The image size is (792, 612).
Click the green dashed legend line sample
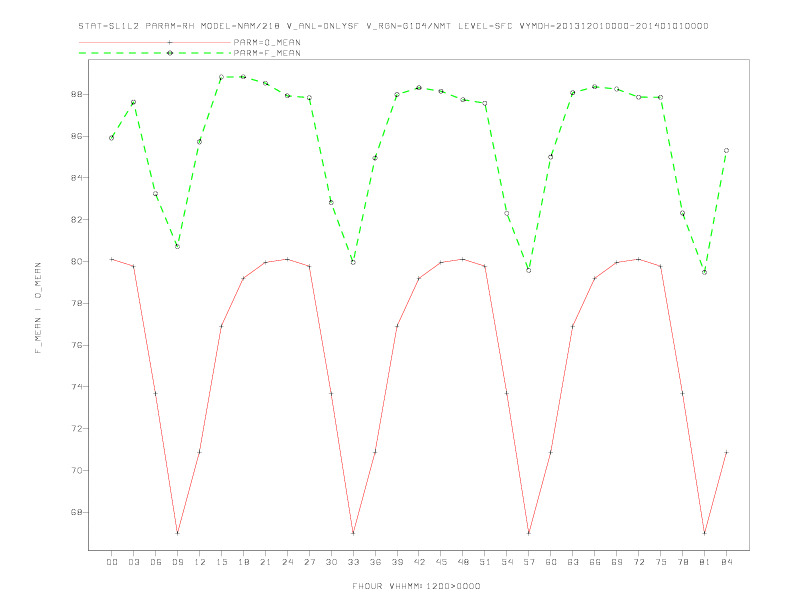click(x=155, y=53)
